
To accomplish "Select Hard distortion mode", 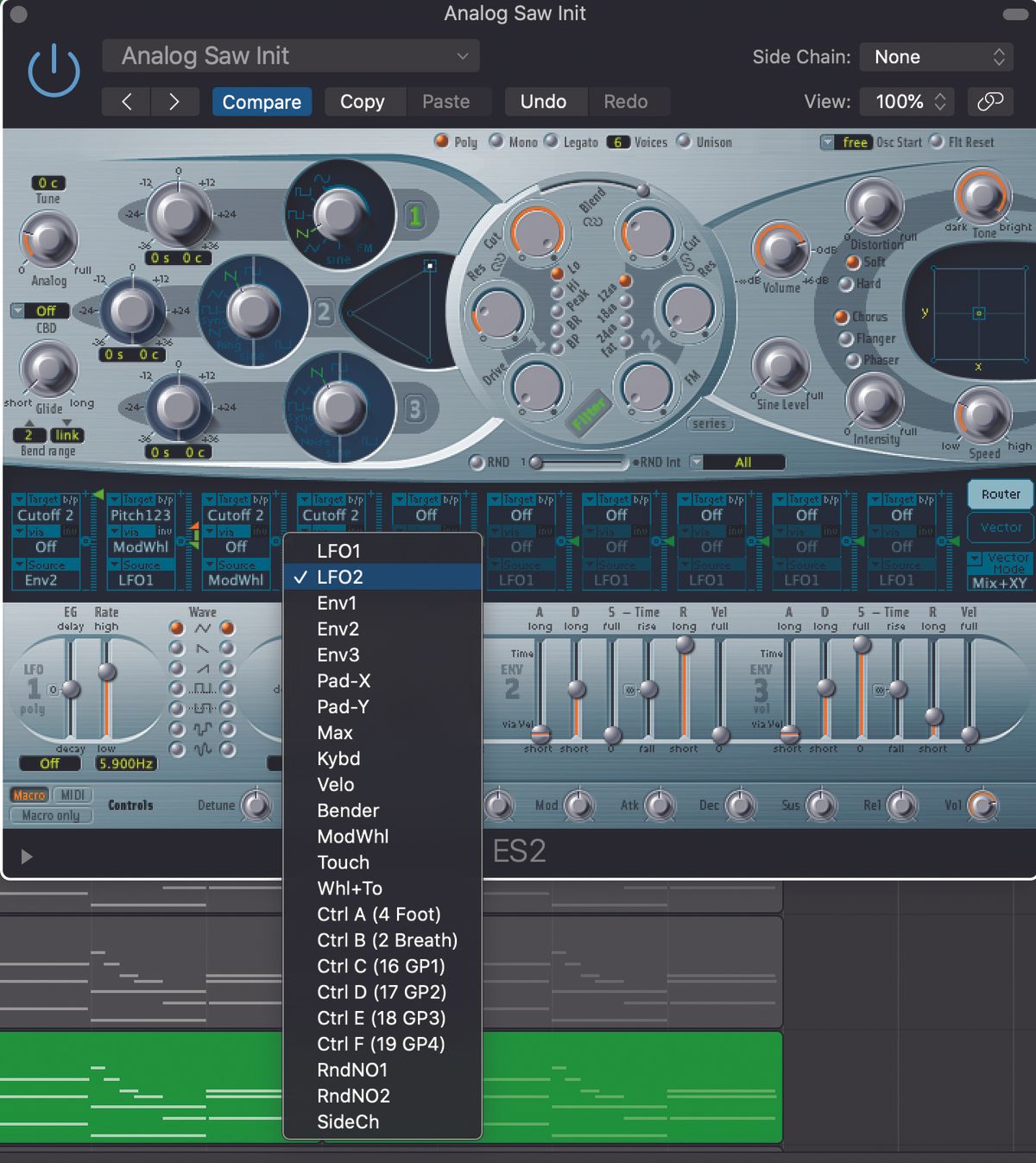I will click(847, 285).
